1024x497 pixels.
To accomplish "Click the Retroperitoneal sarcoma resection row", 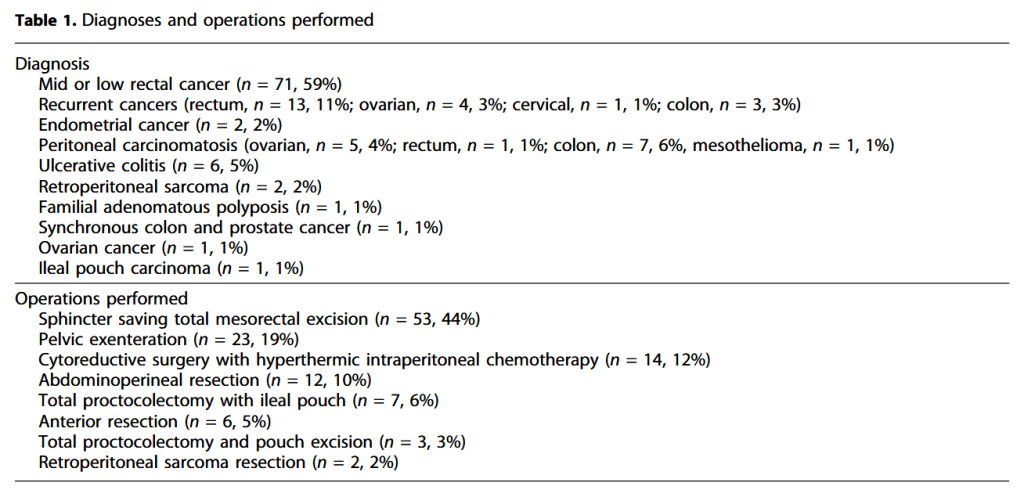I will tap(218, 462).
